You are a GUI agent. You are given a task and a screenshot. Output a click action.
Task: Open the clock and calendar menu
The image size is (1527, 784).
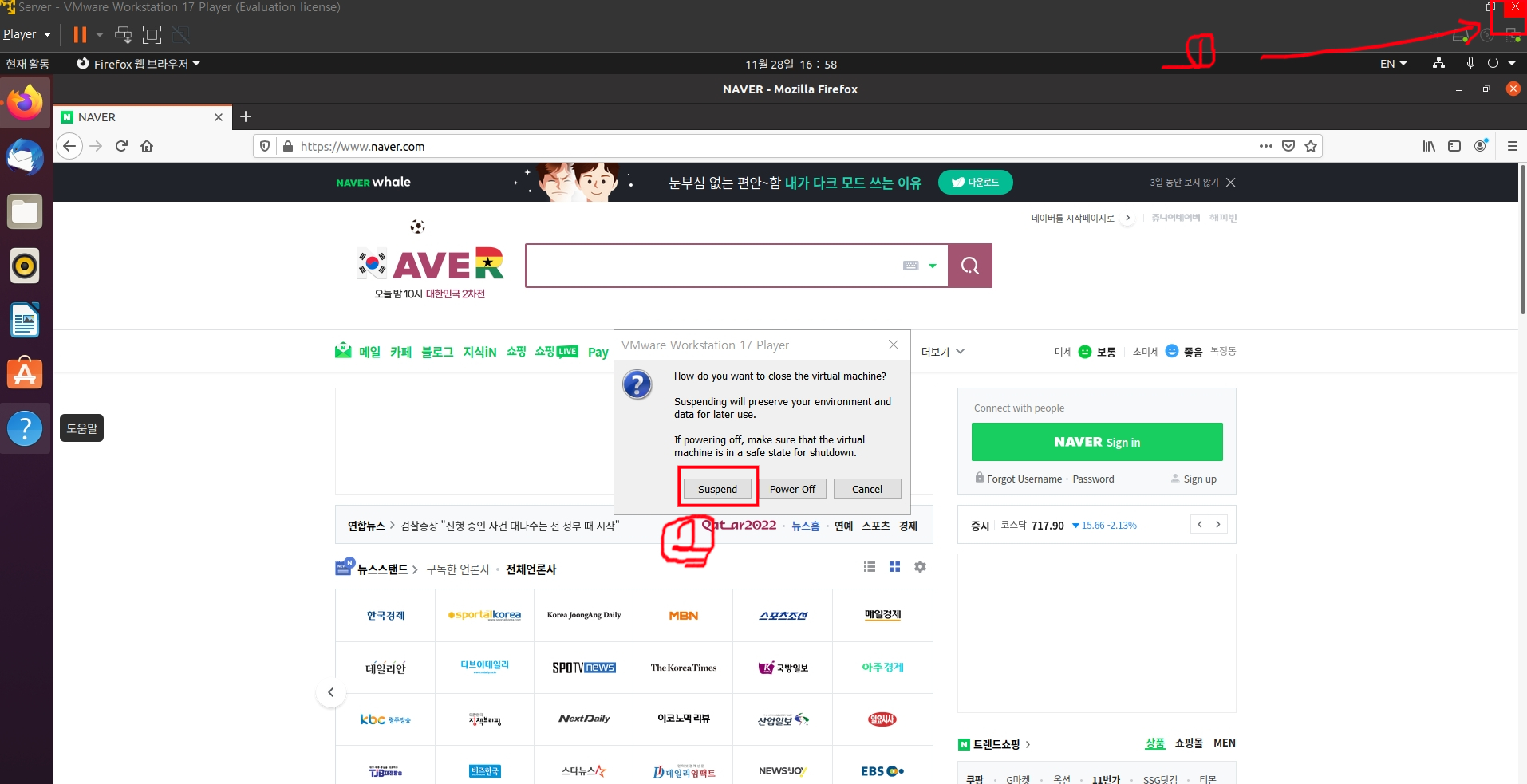(x=791, y=64)
